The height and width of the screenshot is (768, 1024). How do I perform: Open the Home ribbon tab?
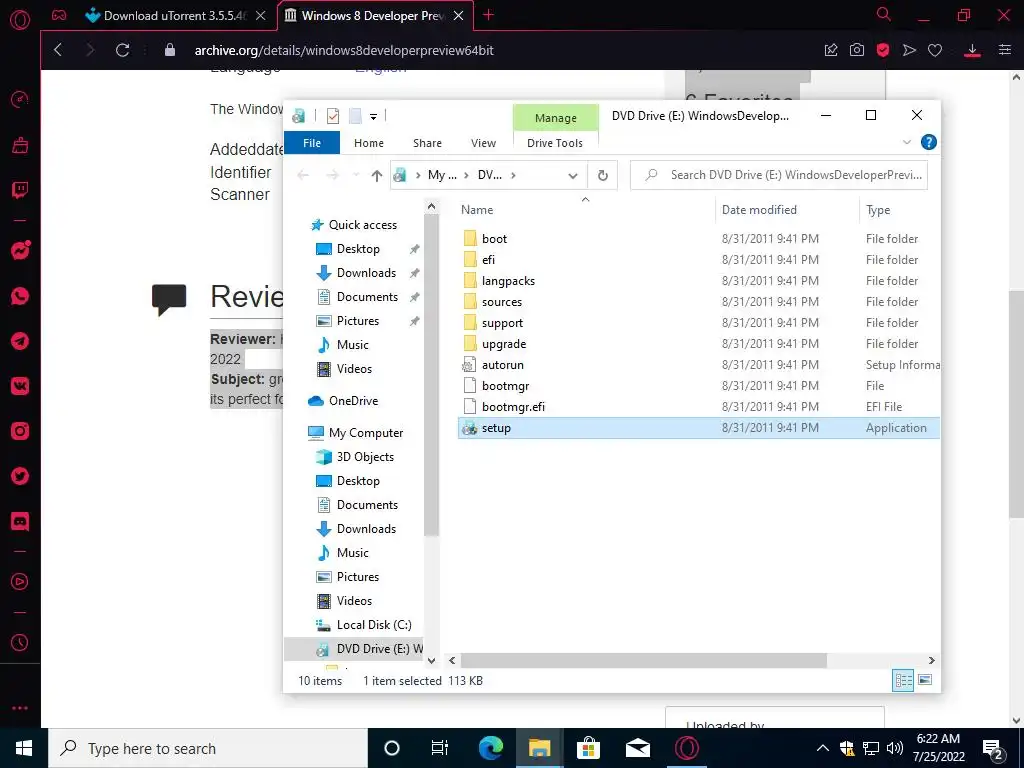tap(369, 143)
